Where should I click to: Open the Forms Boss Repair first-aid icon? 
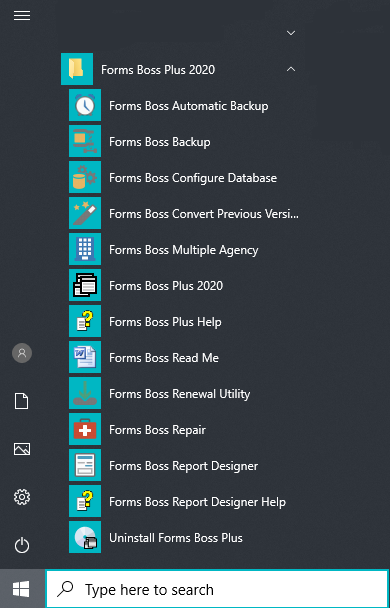85,429
